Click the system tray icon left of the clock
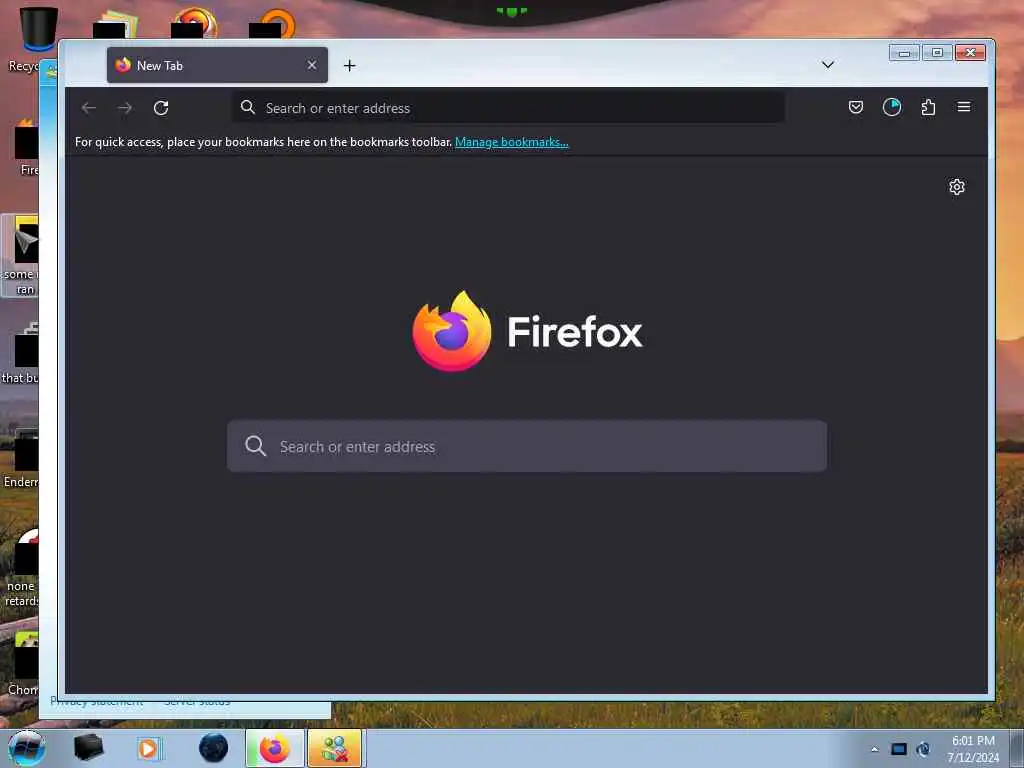 coord(923,749)
